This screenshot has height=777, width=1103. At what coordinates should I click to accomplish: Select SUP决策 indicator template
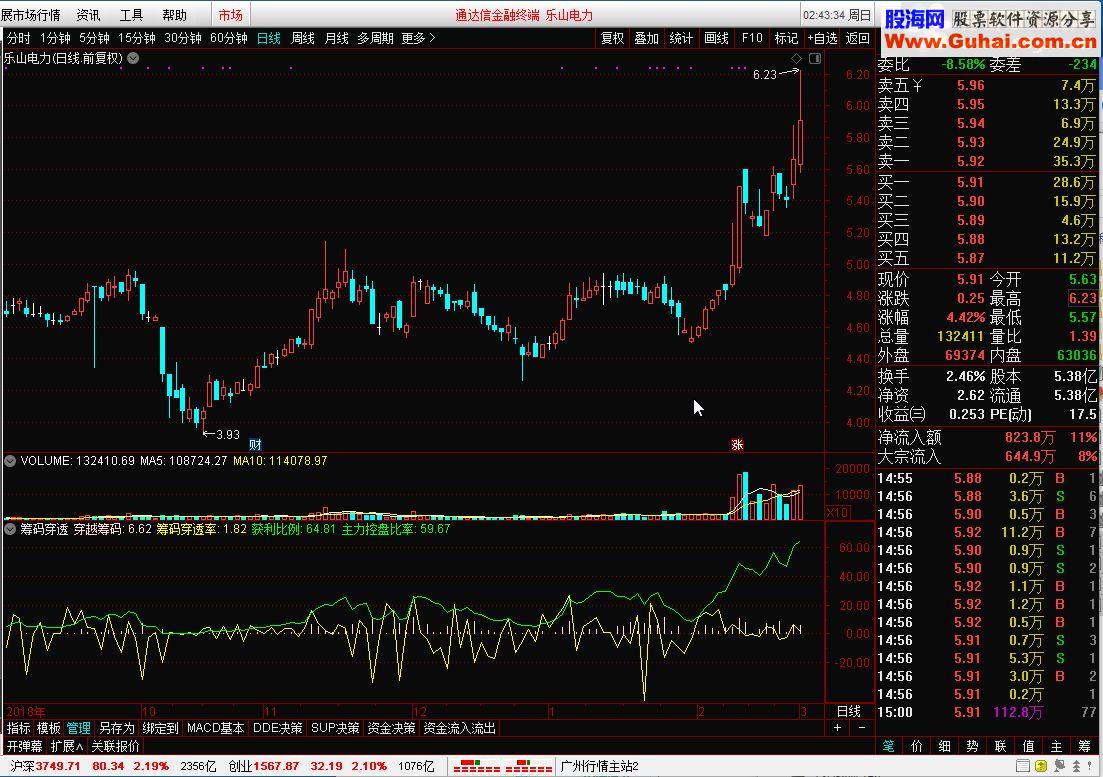click(x=335, y=728)
